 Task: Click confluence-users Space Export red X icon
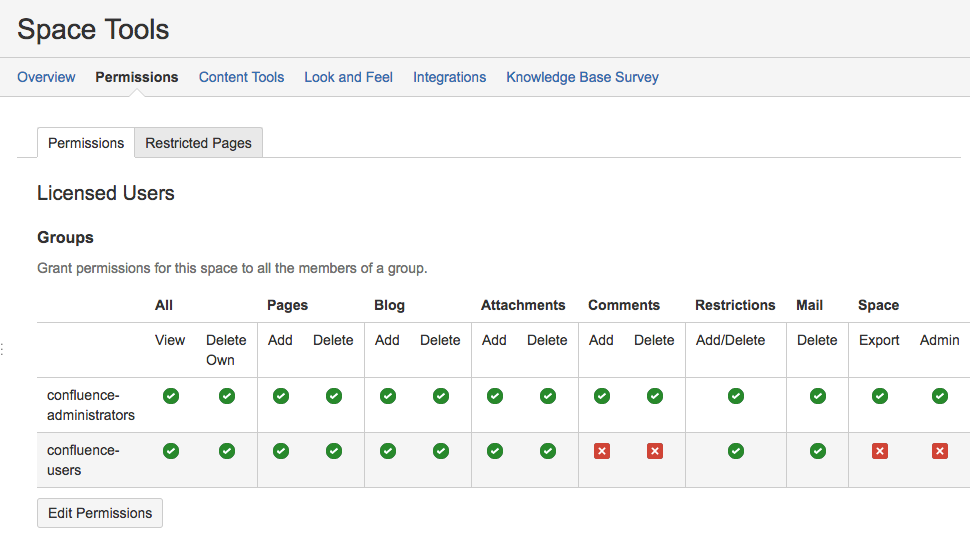pos(880,451)
